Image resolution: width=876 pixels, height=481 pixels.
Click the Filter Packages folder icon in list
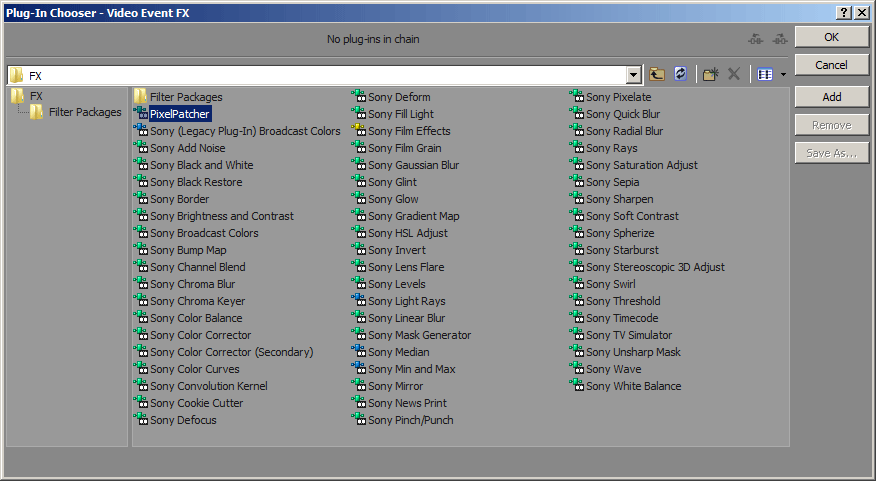tap(140, 97)
